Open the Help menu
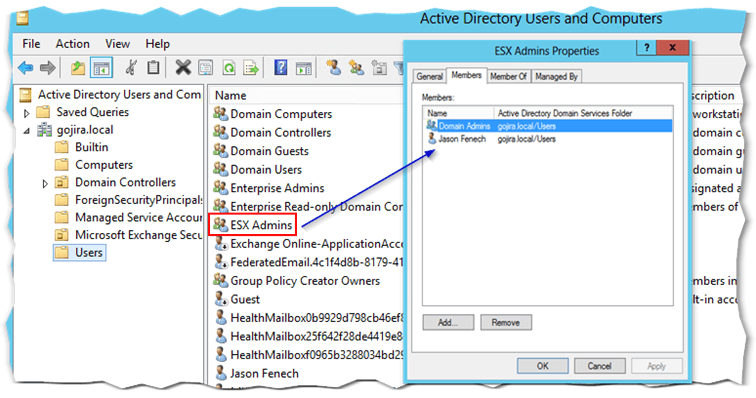 (158, 44)
